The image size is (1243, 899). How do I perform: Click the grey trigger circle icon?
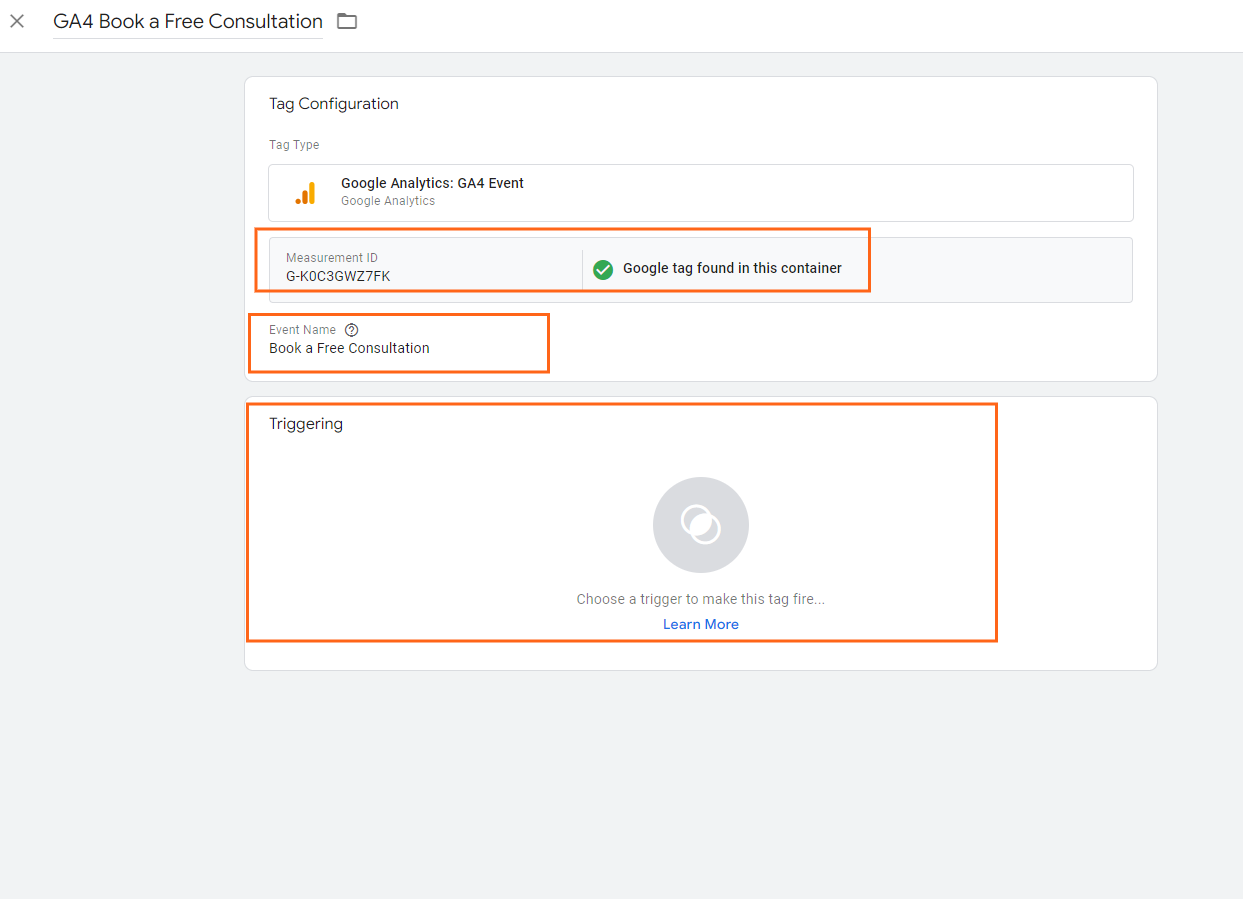701,525
